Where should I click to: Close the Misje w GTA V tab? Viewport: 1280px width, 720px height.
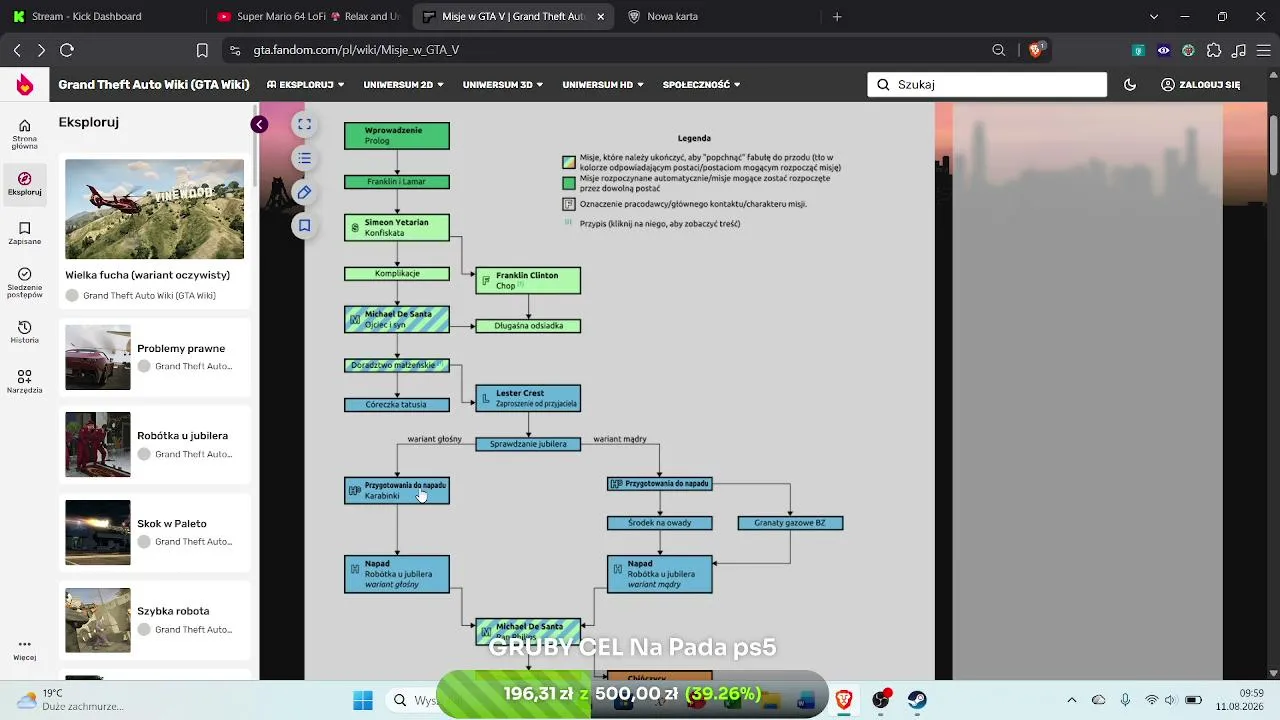click(x=600, y=16)
